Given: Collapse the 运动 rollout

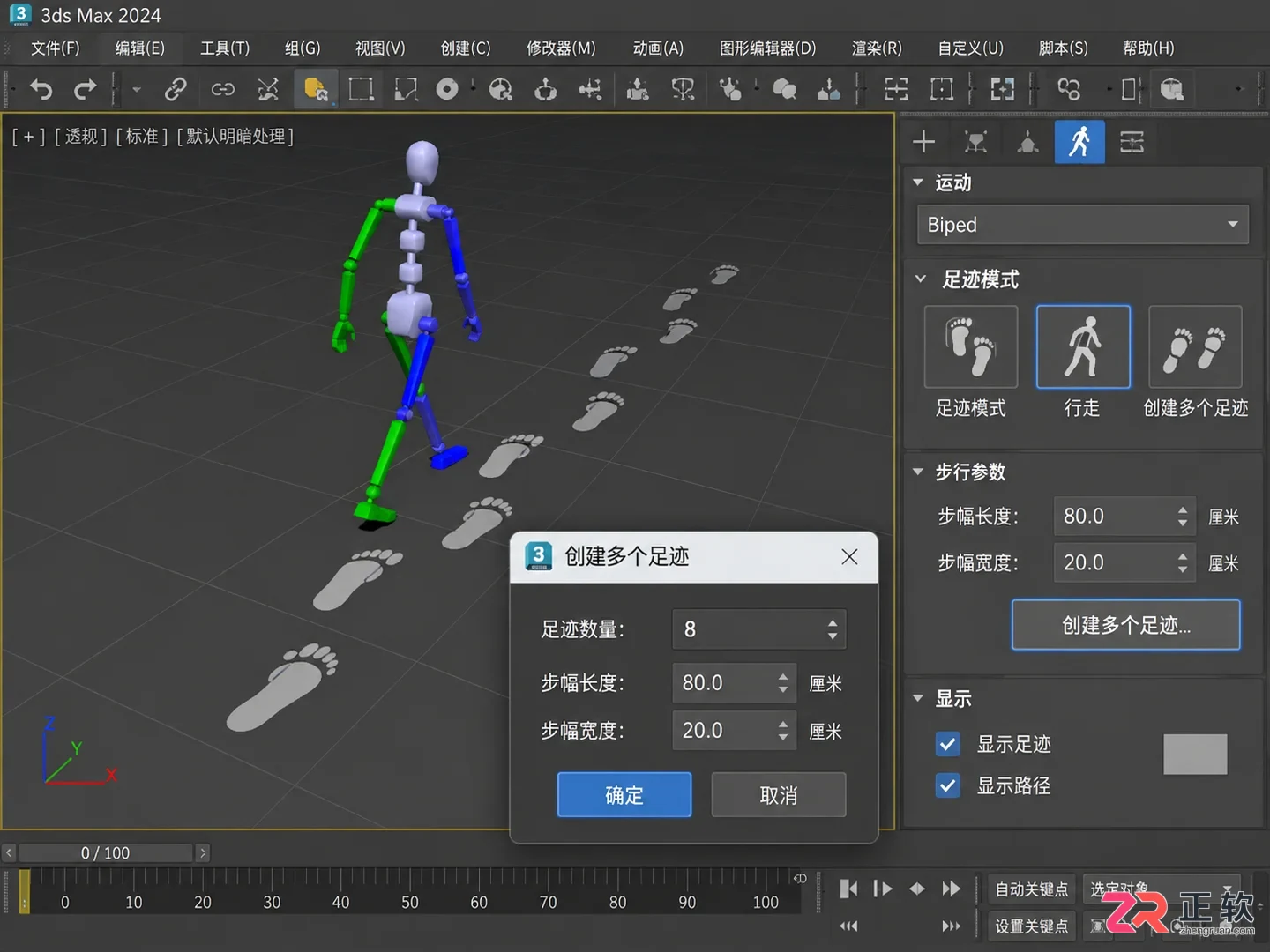Looking at the screenshot, I should [918, 182].
